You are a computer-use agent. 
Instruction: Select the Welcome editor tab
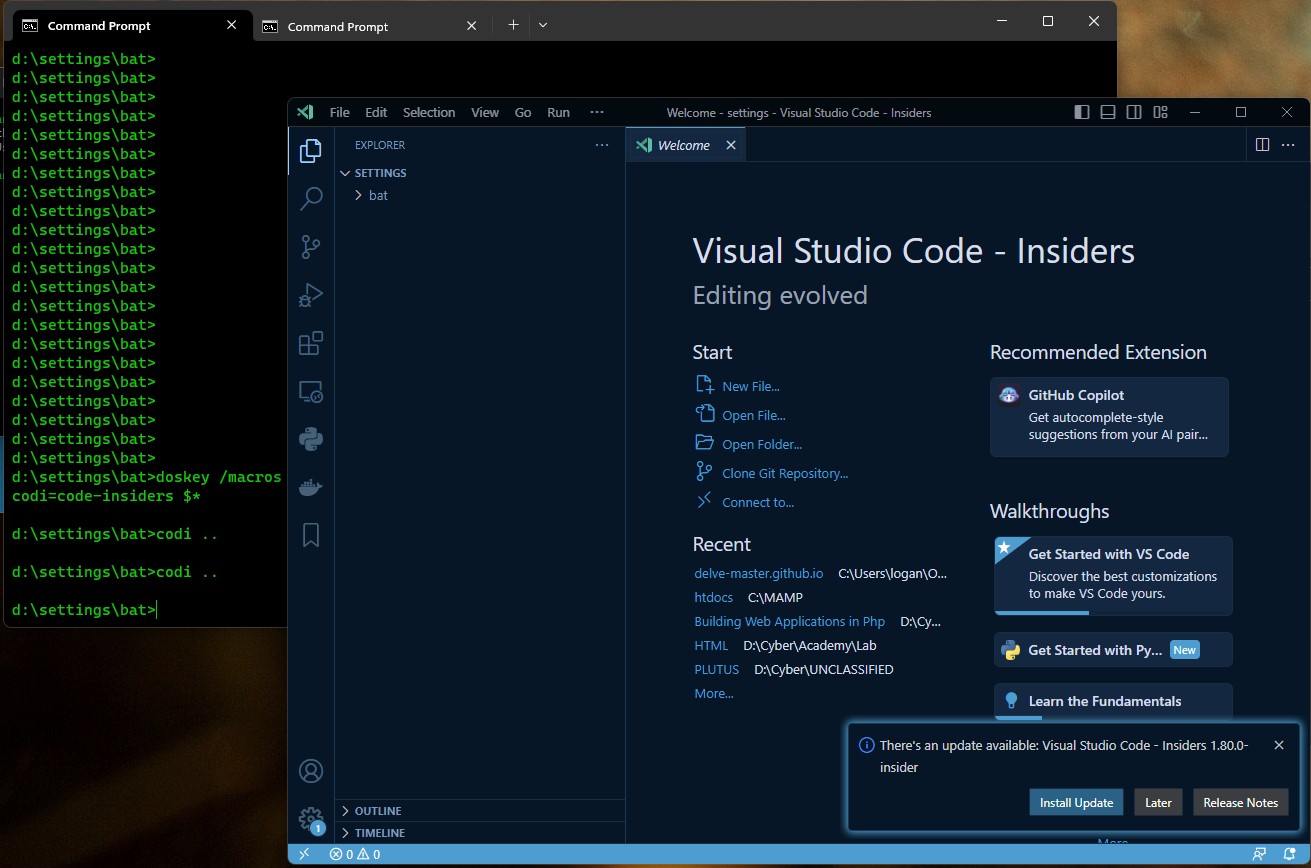[x=686, y=145]
